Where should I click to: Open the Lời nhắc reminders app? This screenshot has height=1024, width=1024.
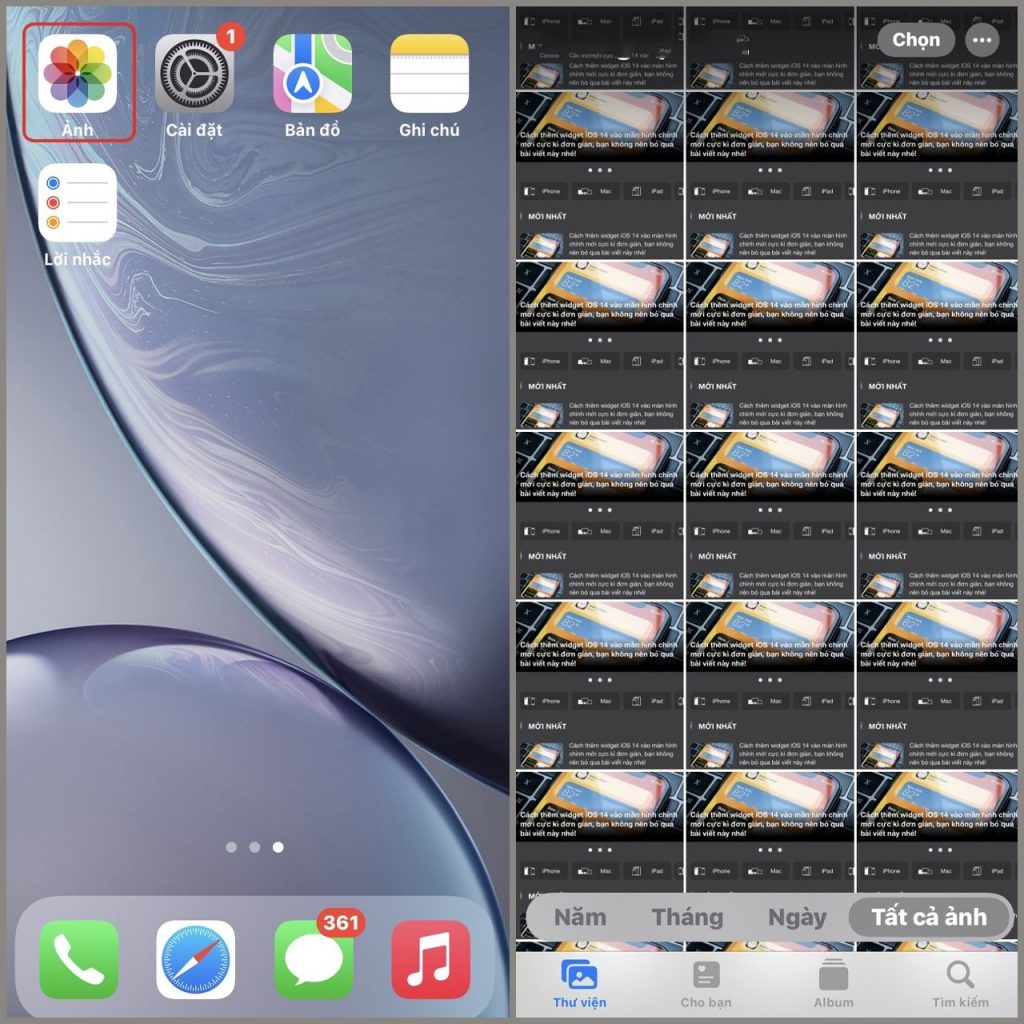(78, 202)
